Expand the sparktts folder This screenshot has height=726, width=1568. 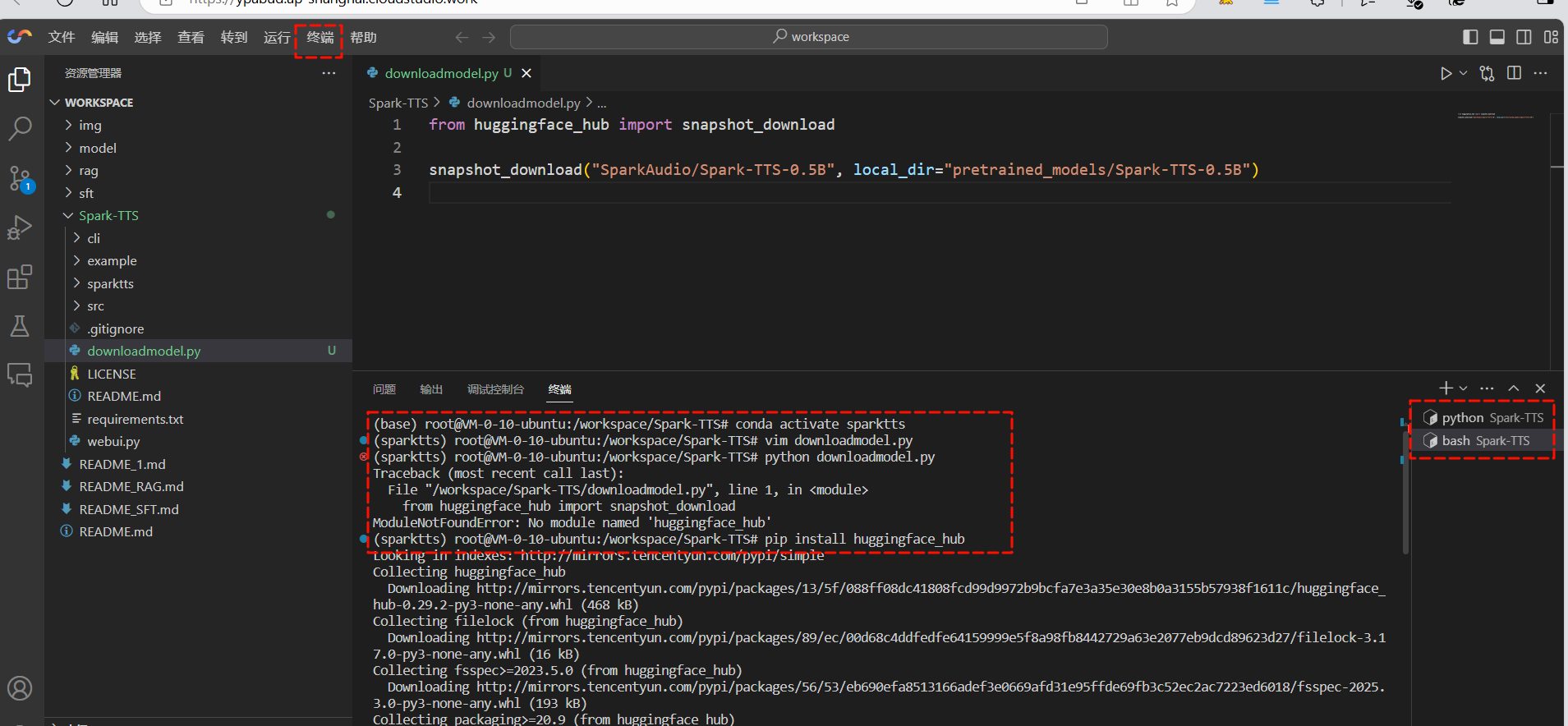(199, 283)
